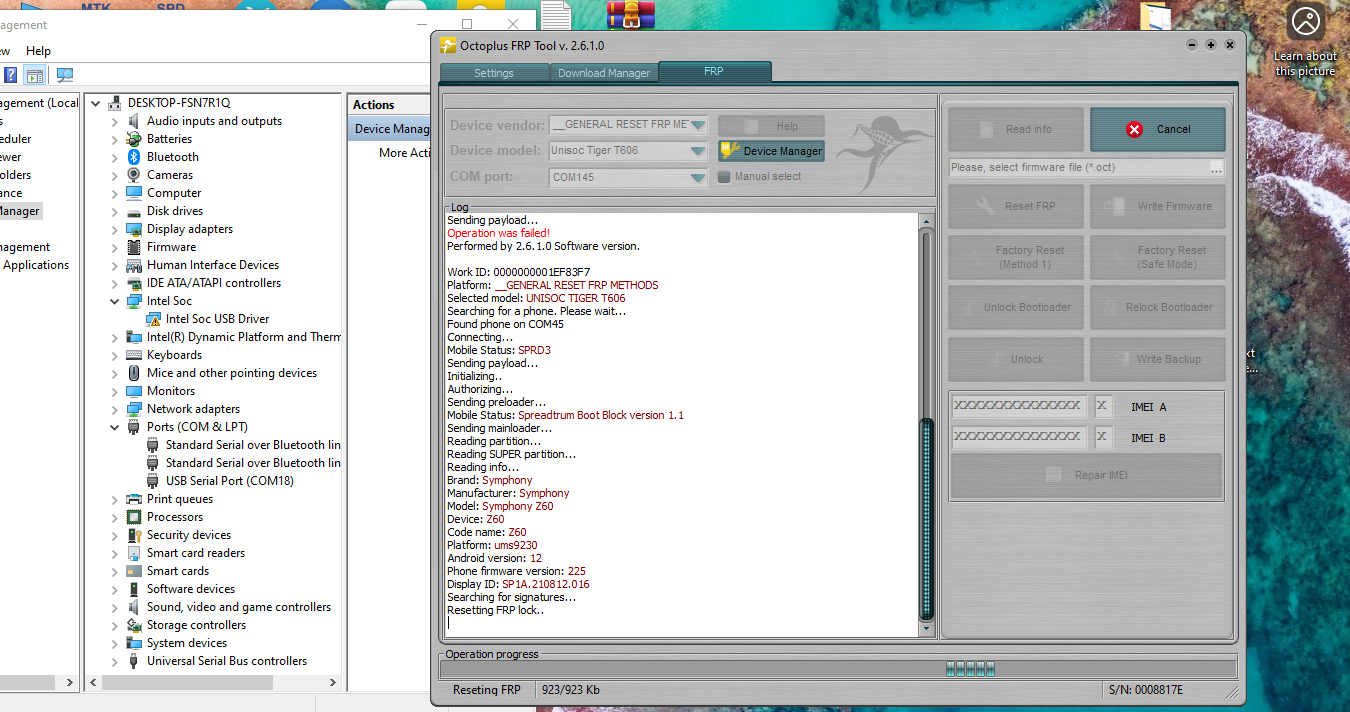Collapse the Ports (COM & LPT) node
The width and height of the screenshot is (1350, 712).
pos(114,428)
